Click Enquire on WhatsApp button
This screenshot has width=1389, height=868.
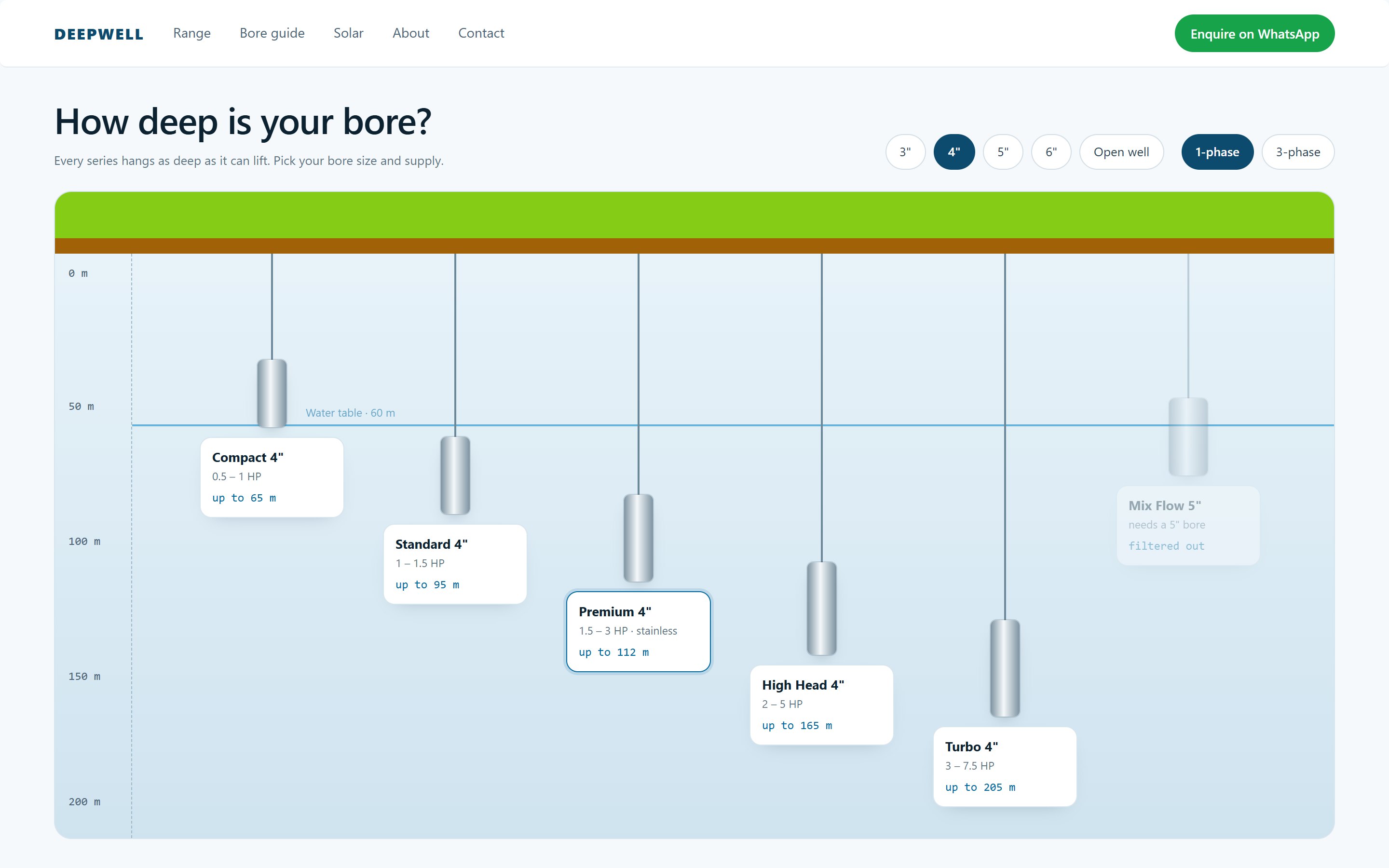[x=1254, y=33]
